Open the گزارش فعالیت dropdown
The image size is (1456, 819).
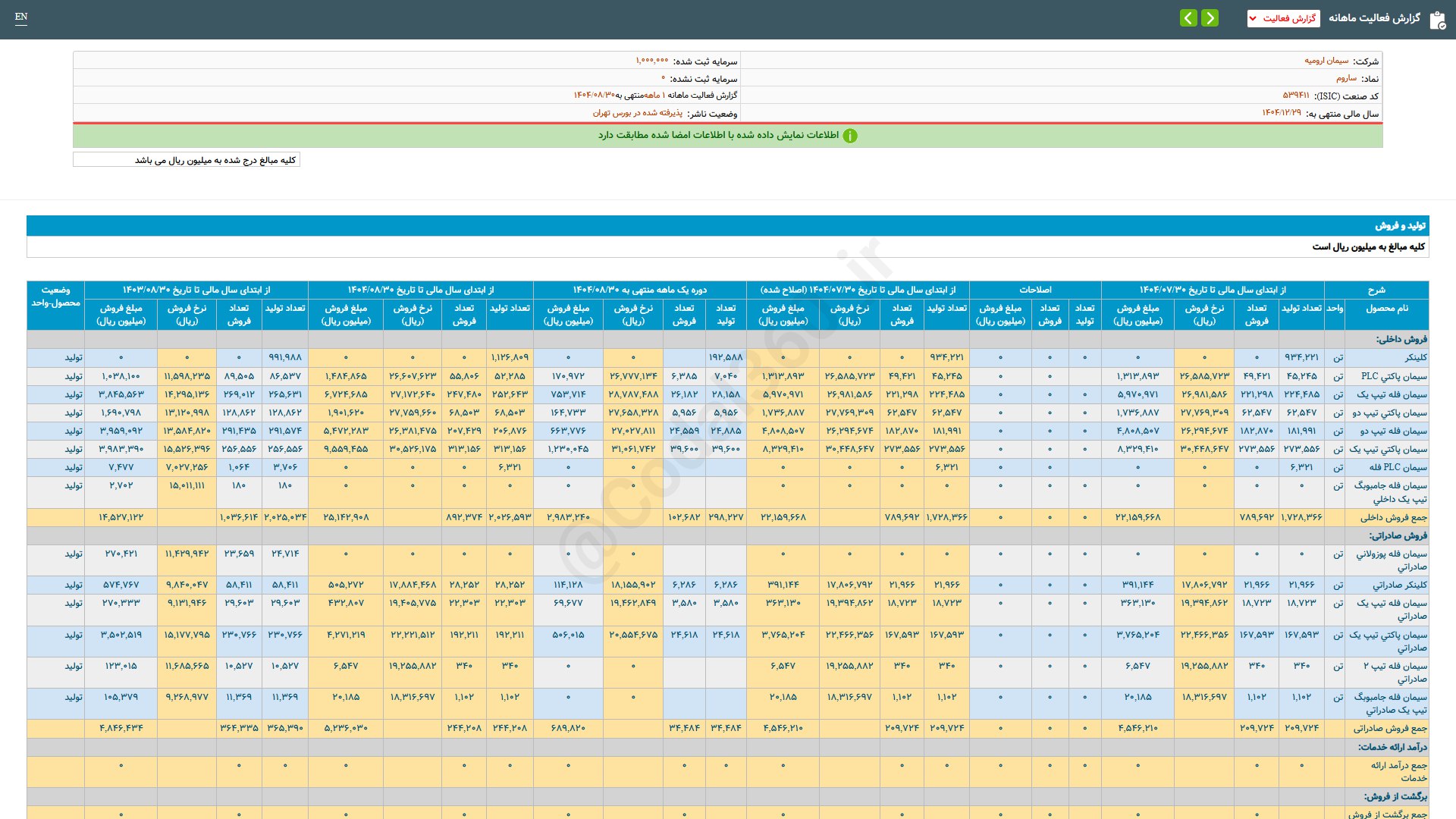tap(1283, 18)
